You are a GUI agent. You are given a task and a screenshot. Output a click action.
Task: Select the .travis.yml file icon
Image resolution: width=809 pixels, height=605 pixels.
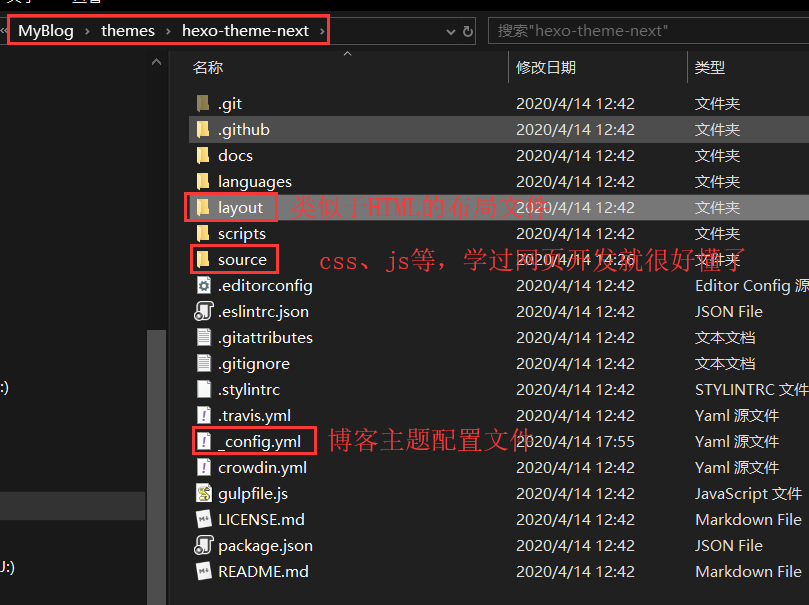click(203, 415)
